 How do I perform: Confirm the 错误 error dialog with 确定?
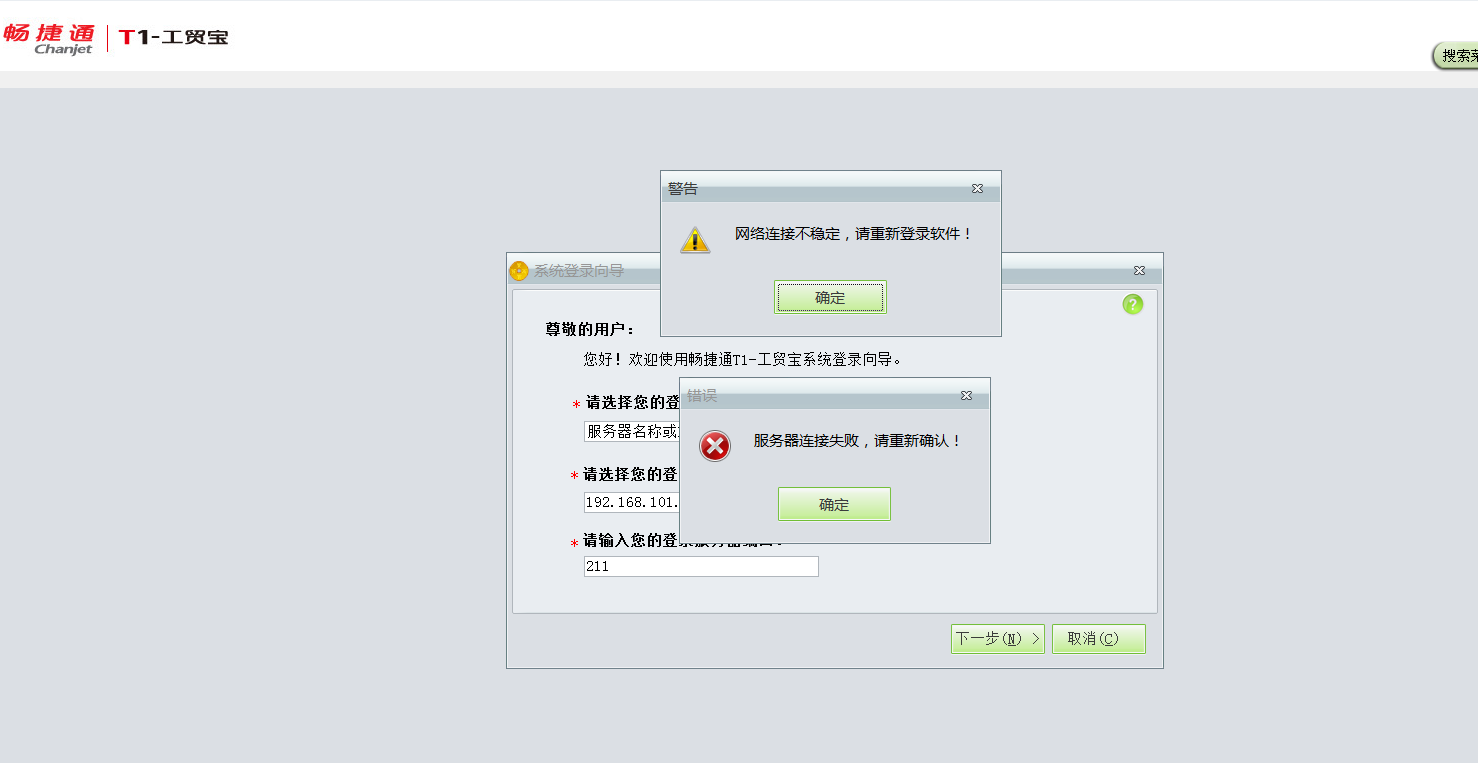(x=834, y=504)
